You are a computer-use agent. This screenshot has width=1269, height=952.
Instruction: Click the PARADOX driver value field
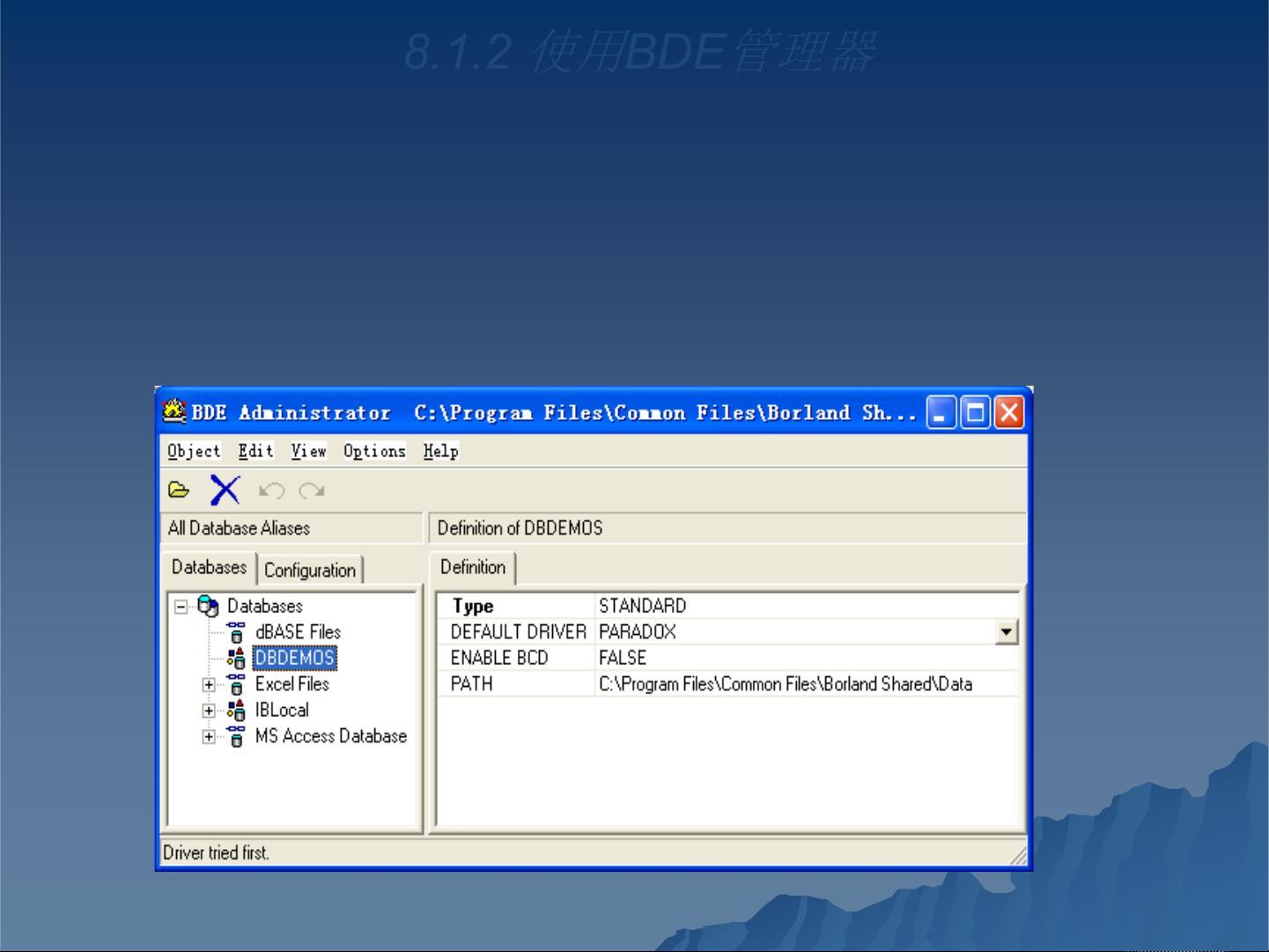coord(796,631)
